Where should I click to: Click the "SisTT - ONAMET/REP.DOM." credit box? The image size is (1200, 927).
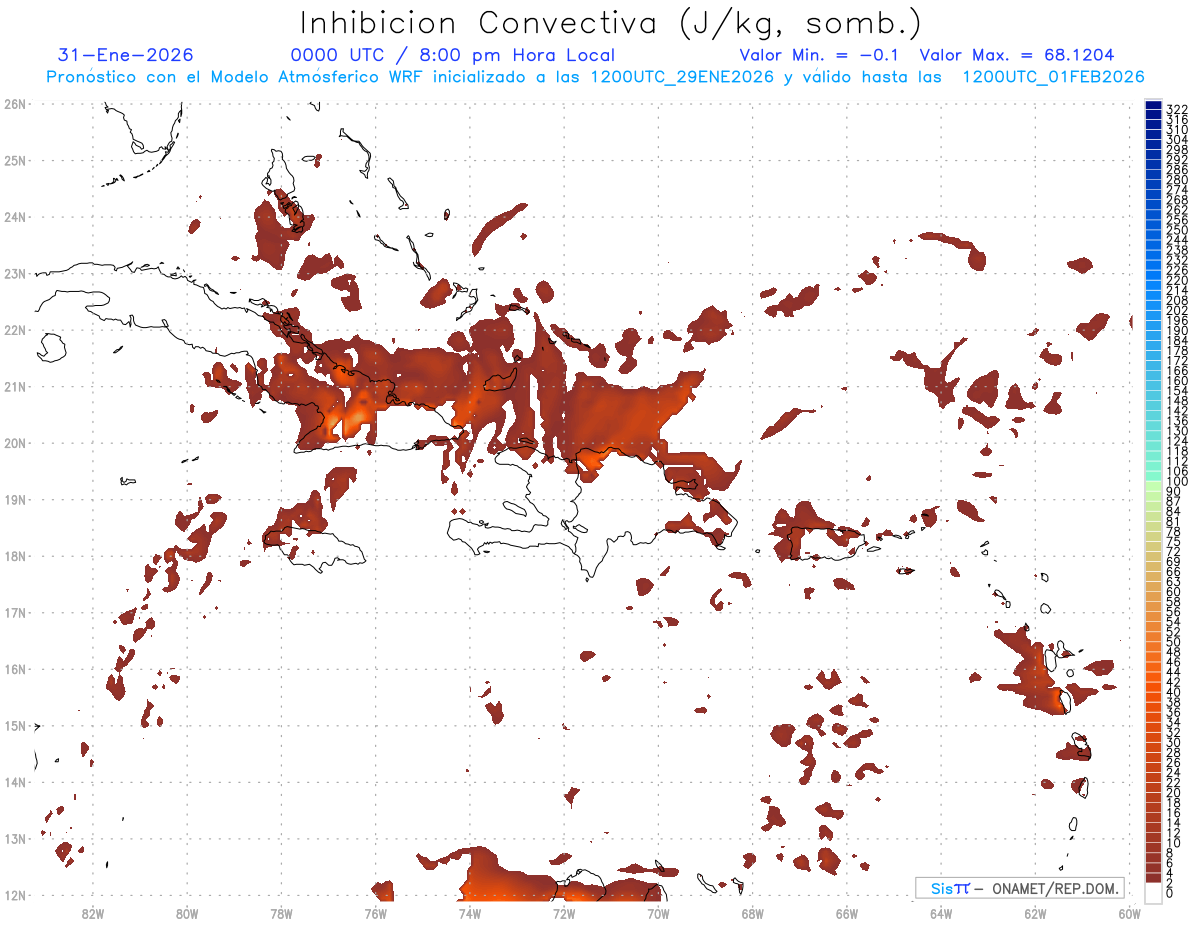(x=1020, y=888)
